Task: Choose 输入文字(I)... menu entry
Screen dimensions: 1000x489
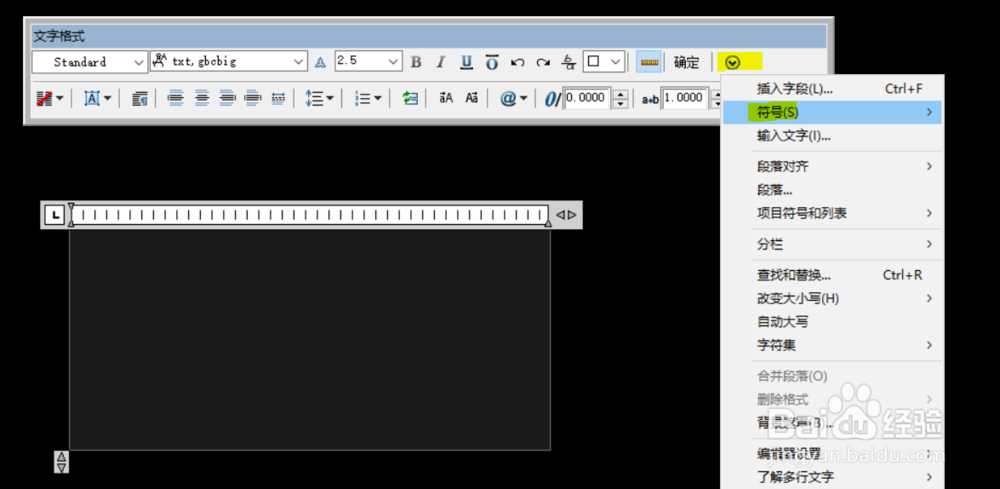Action: tap(832, 136)
